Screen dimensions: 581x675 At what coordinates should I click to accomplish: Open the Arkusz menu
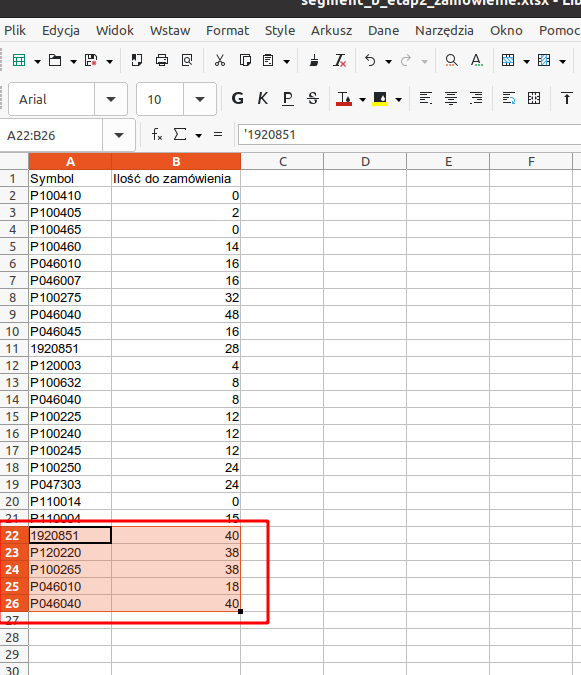tap(331, 31)
